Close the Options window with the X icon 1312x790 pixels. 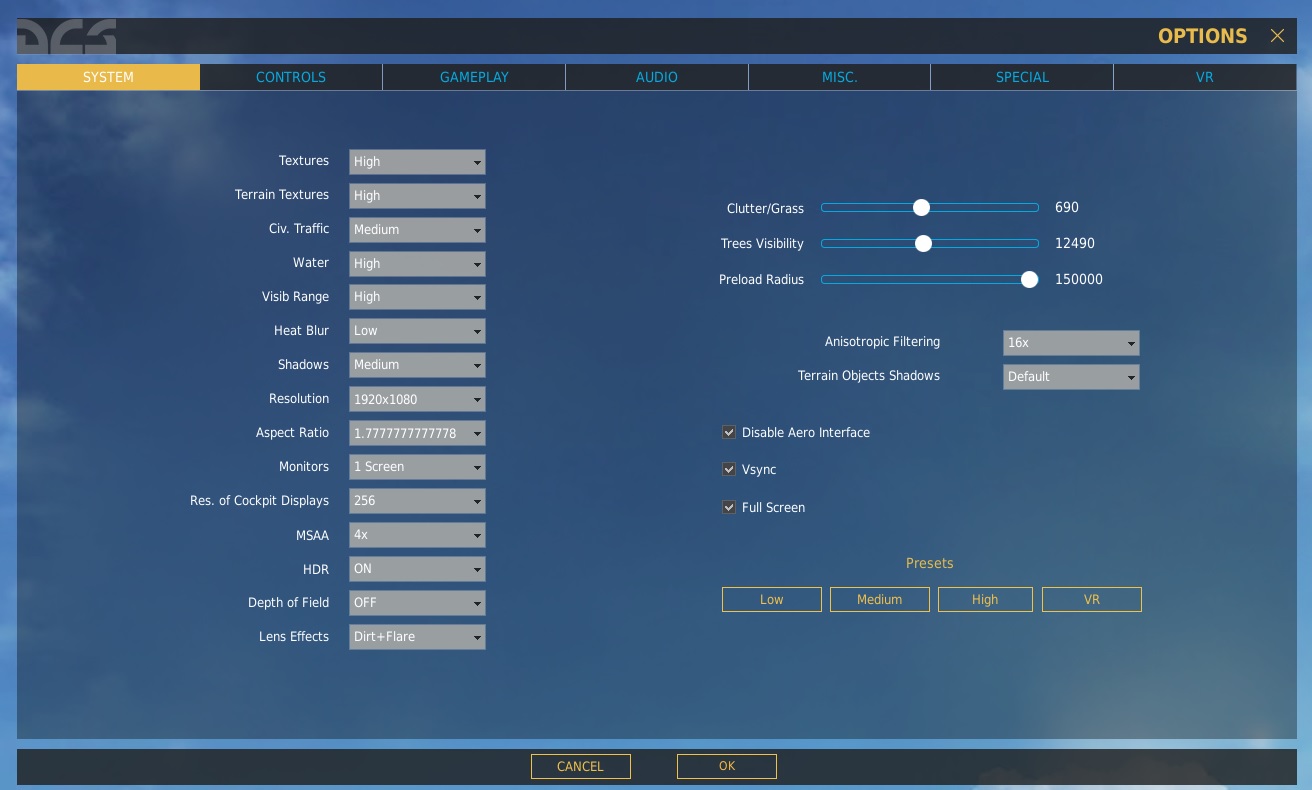1277,36
